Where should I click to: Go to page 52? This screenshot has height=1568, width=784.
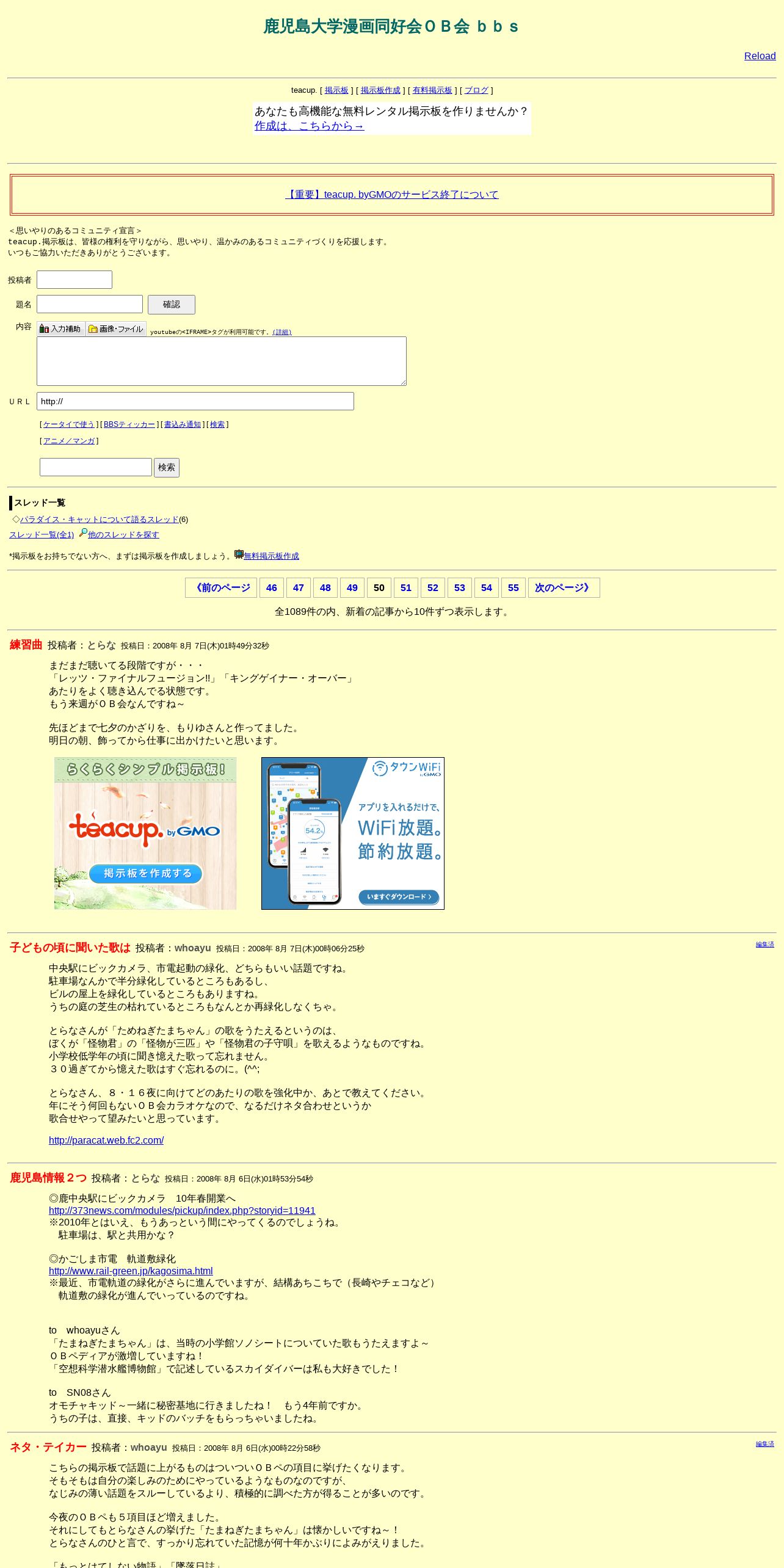433,588
